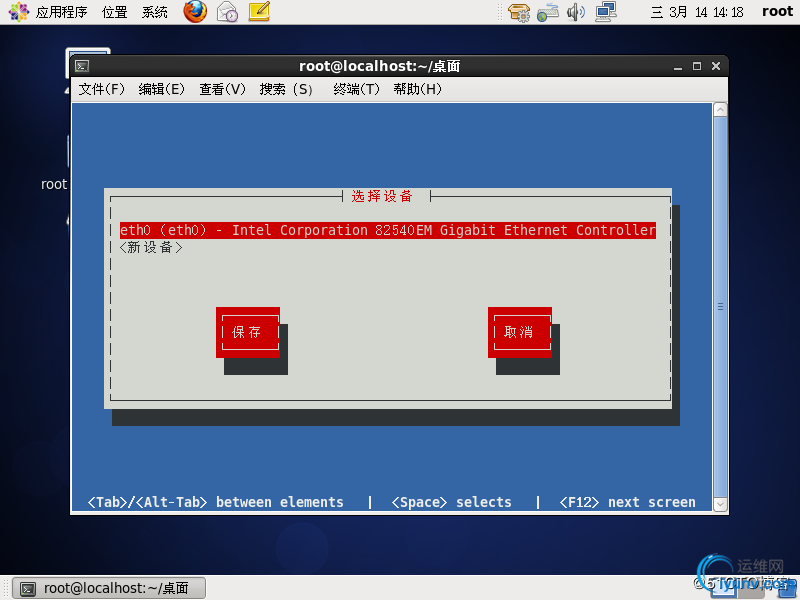Click the terminal scrollbar down arrow
The image size is (800, 600).
coord(720,504)
